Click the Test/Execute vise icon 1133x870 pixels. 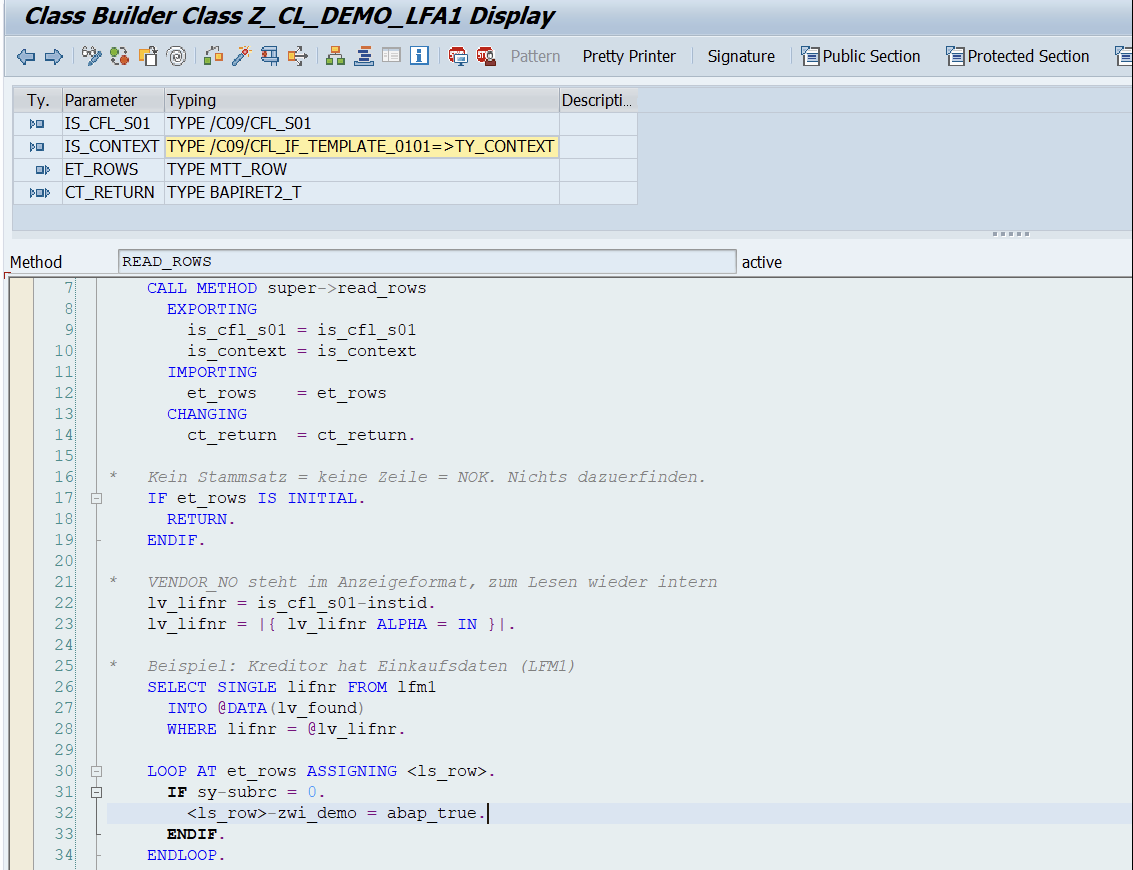click(270, 56)
